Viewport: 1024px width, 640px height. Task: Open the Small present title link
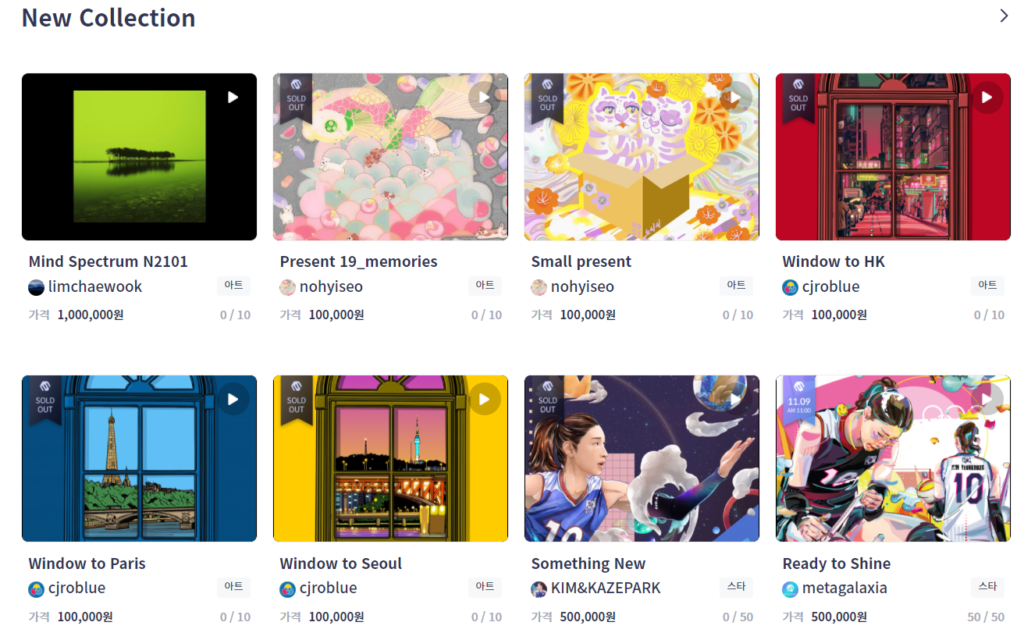click(x=581, y=262)
